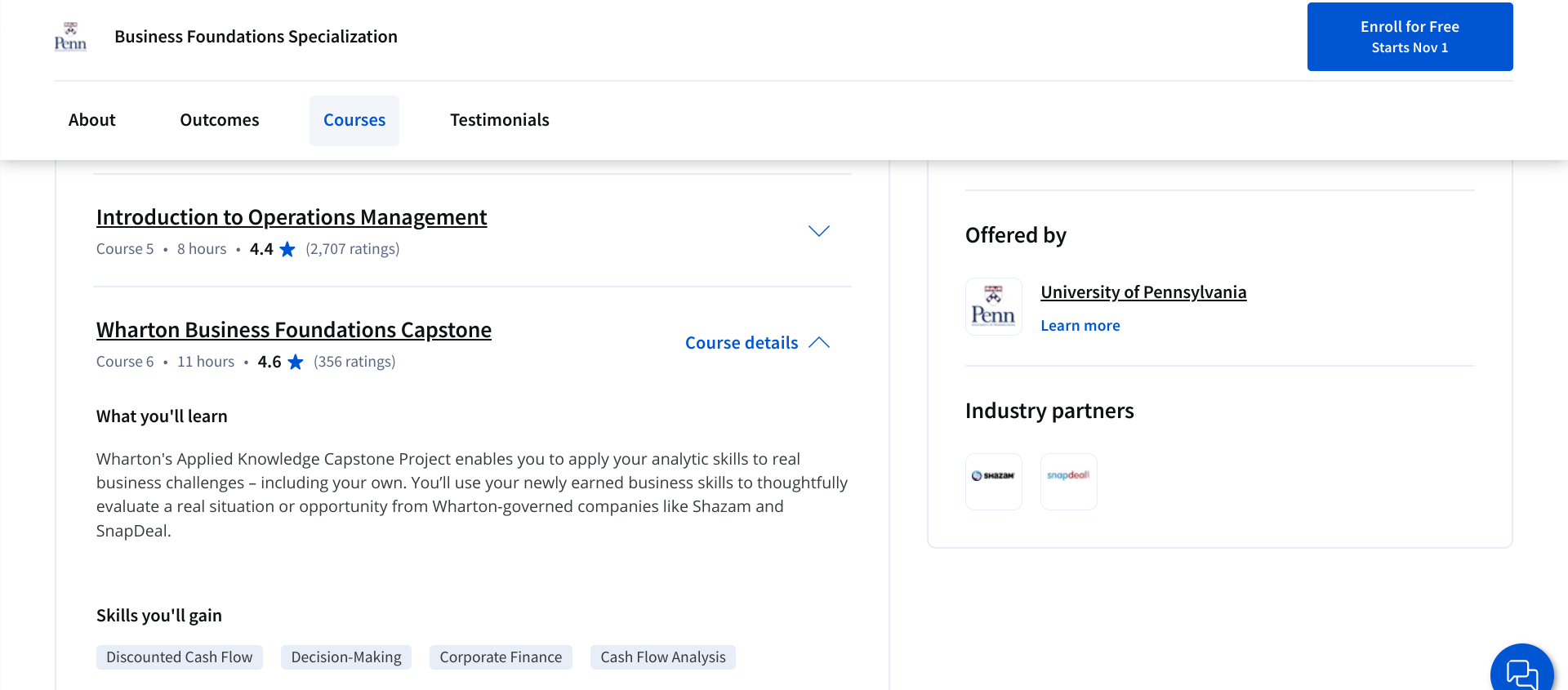Image resolution: width=1568 pixels, height=690 pixels.
Task: Click the Penn logo in the header
Action: [x=70, y=37]
